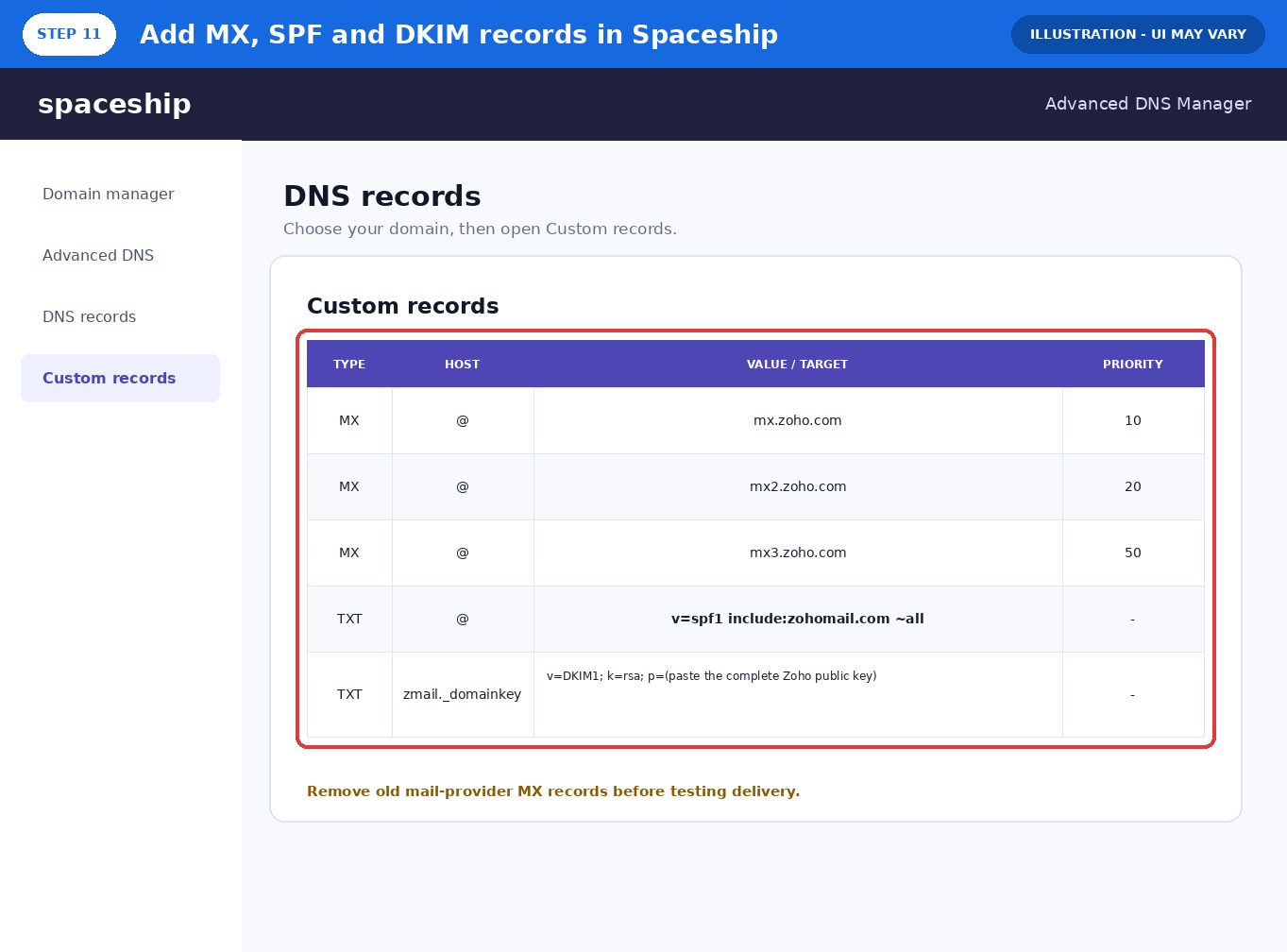Select the mx2.zoho.com value cell
Viewport: 1287px width, 952px height.
[x=798, y=486]
